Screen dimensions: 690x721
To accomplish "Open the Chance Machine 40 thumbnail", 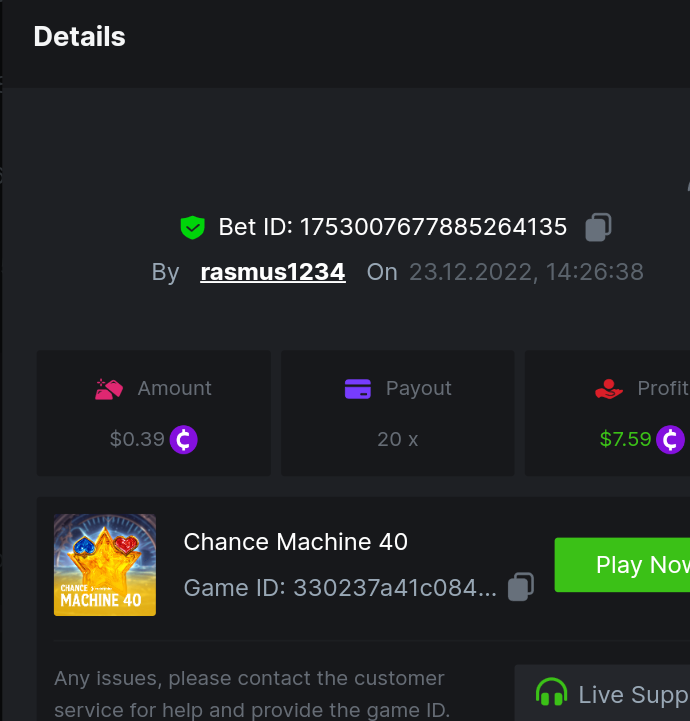I will pyautogui.click(x=105, y=565).
